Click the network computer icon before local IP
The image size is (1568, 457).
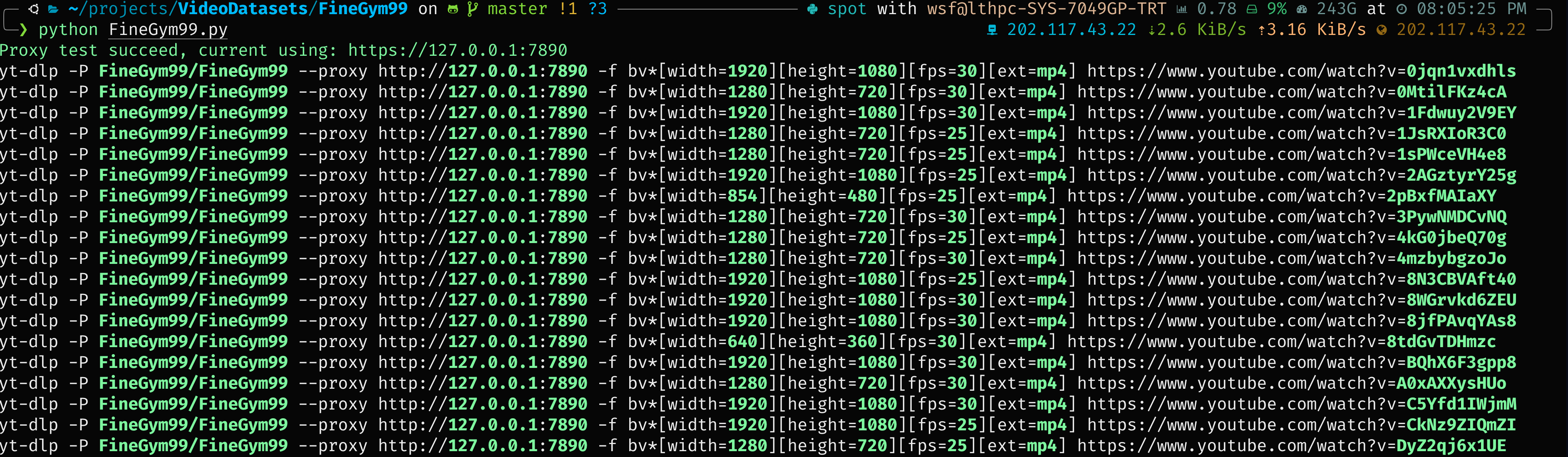pyautogui.click(x=992, y=29)
